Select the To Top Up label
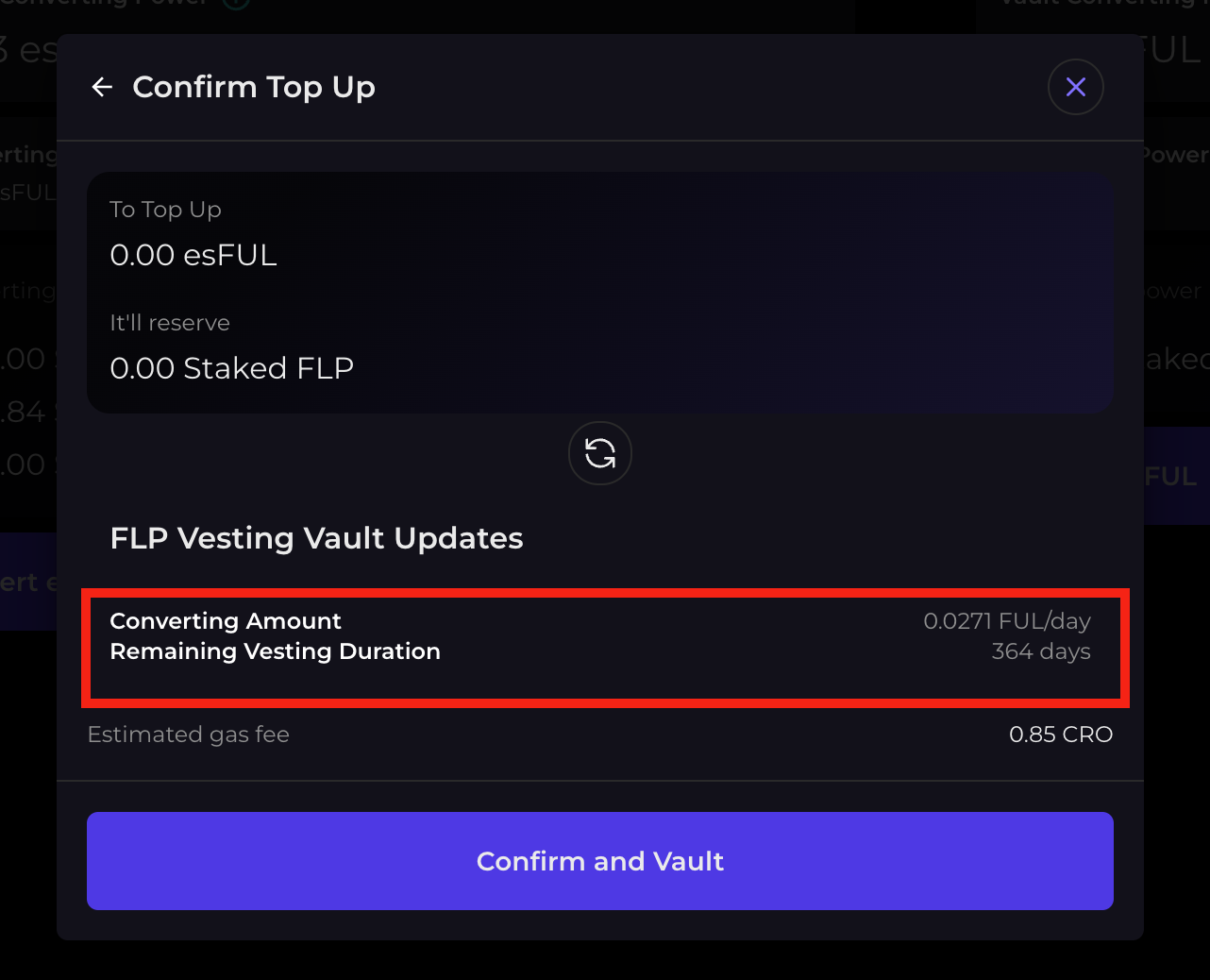The height and width of the screenshot is (980, 1210). pyautogui.click(x=165, y=210)
